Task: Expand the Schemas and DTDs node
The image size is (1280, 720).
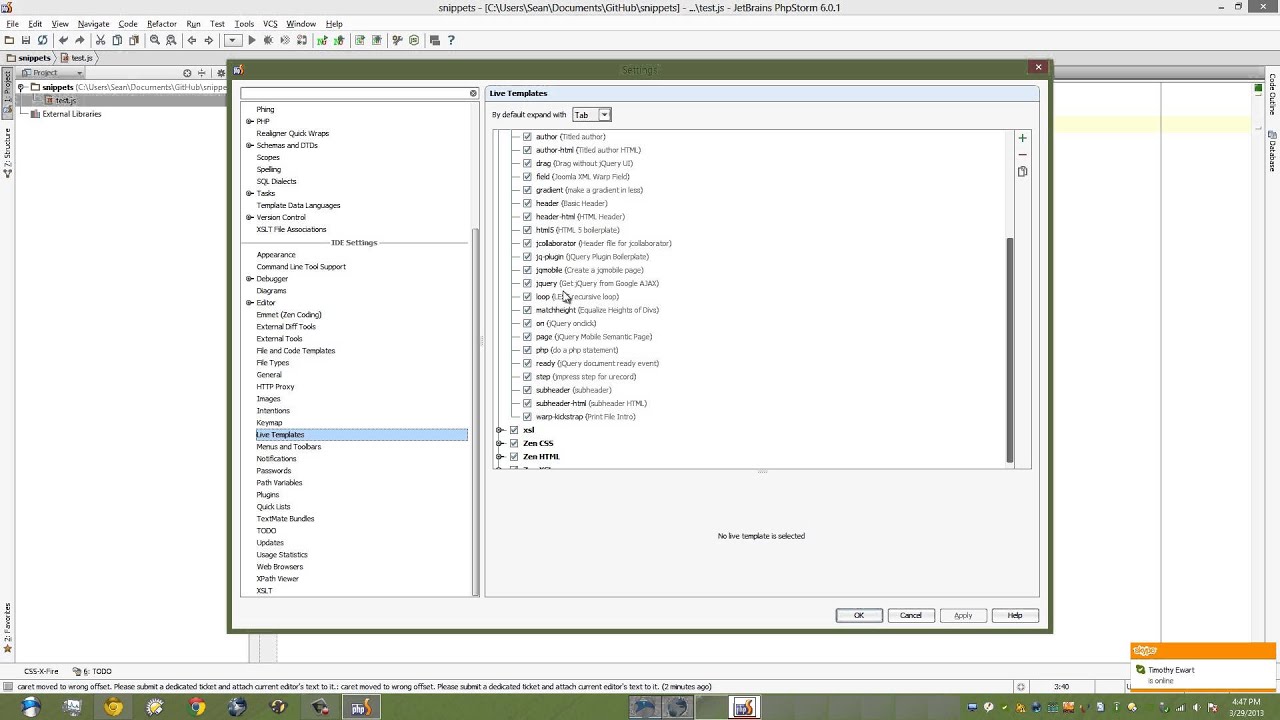Action: pos(249,145)
